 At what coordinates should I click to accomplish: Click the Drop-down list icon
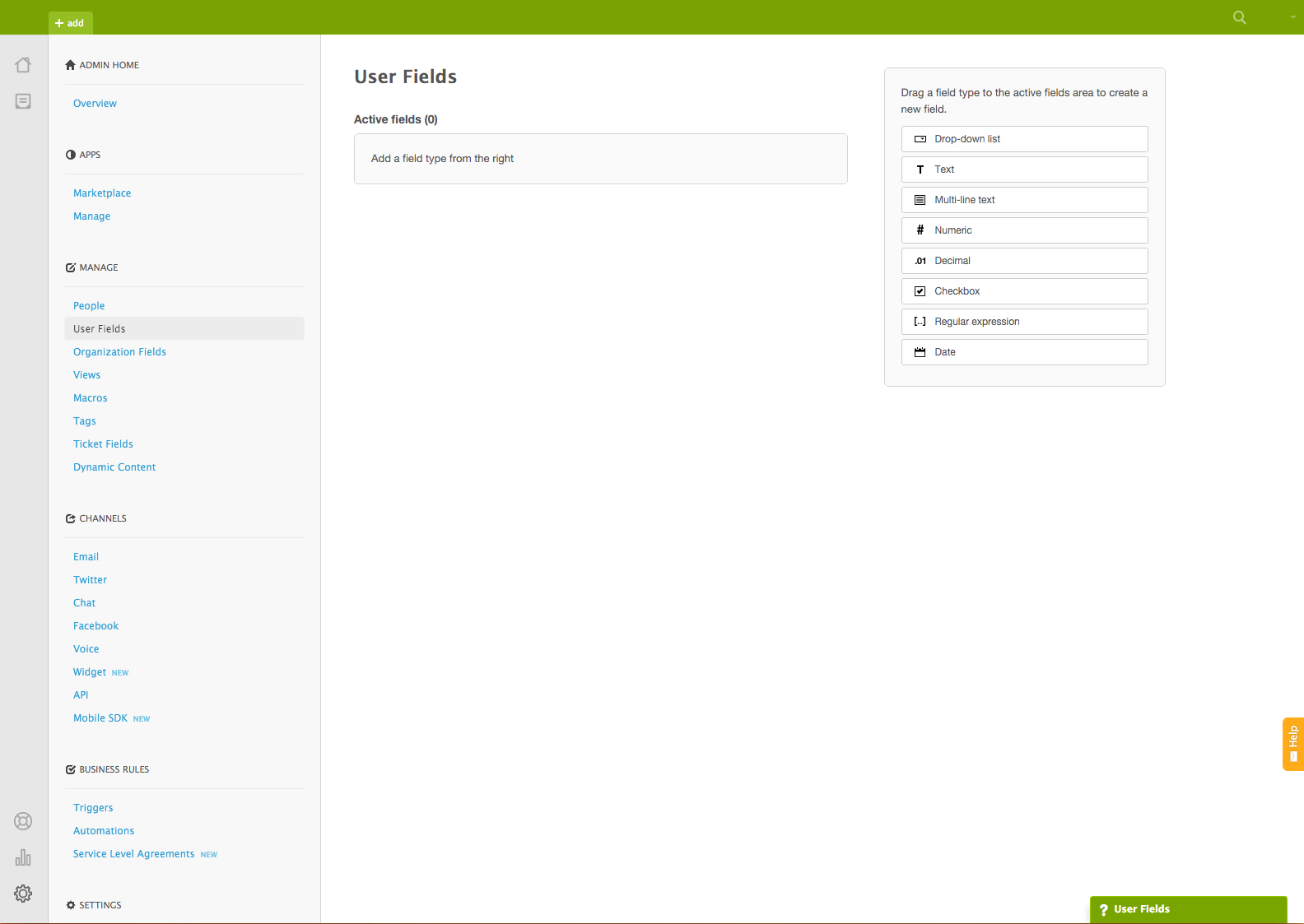pyautogui.click(x=920, y=139)
